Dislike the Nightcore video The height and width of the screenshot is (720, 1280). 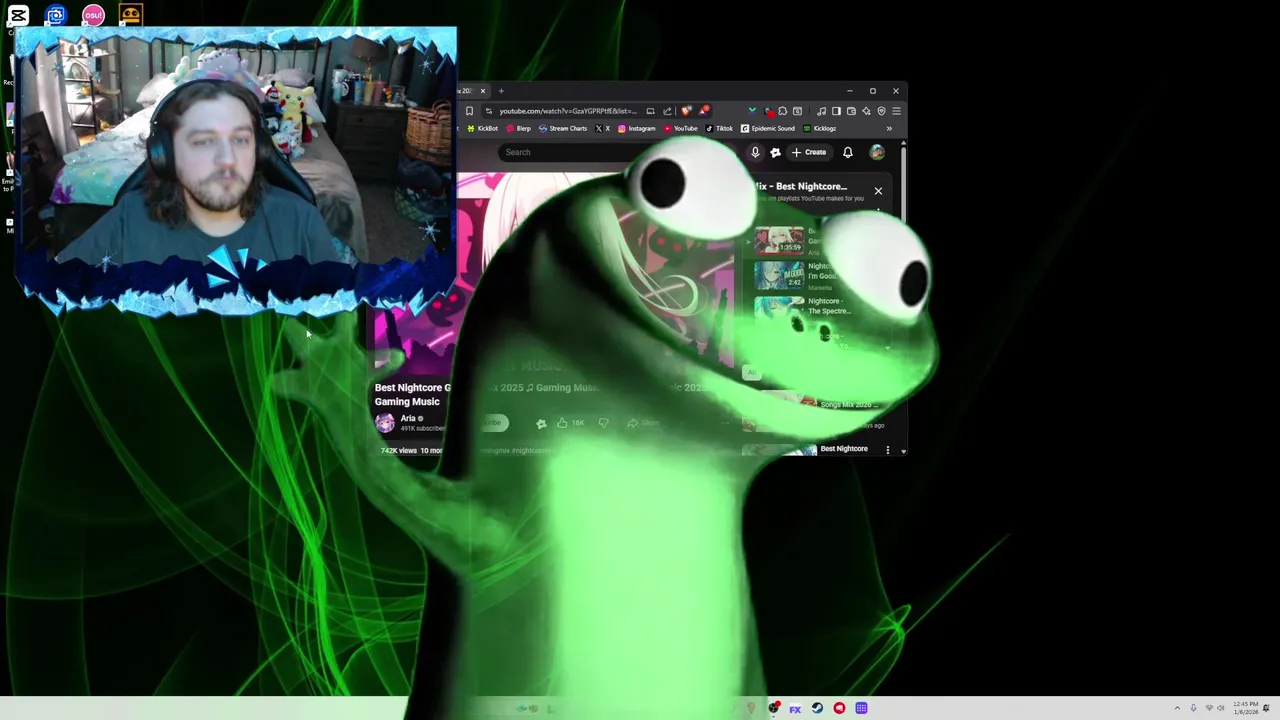pos(603,423)
